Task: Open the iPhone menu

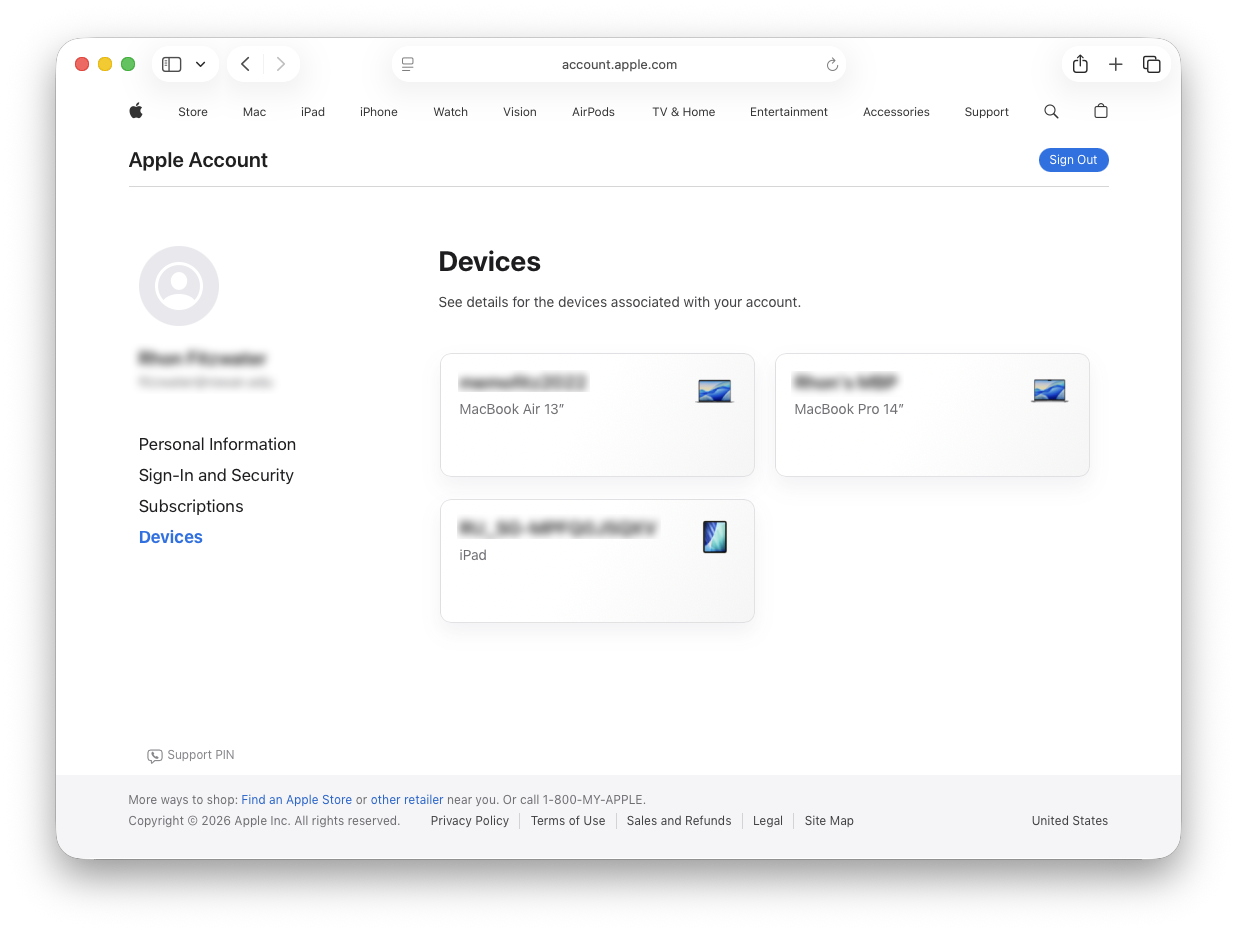Action: 379,112
